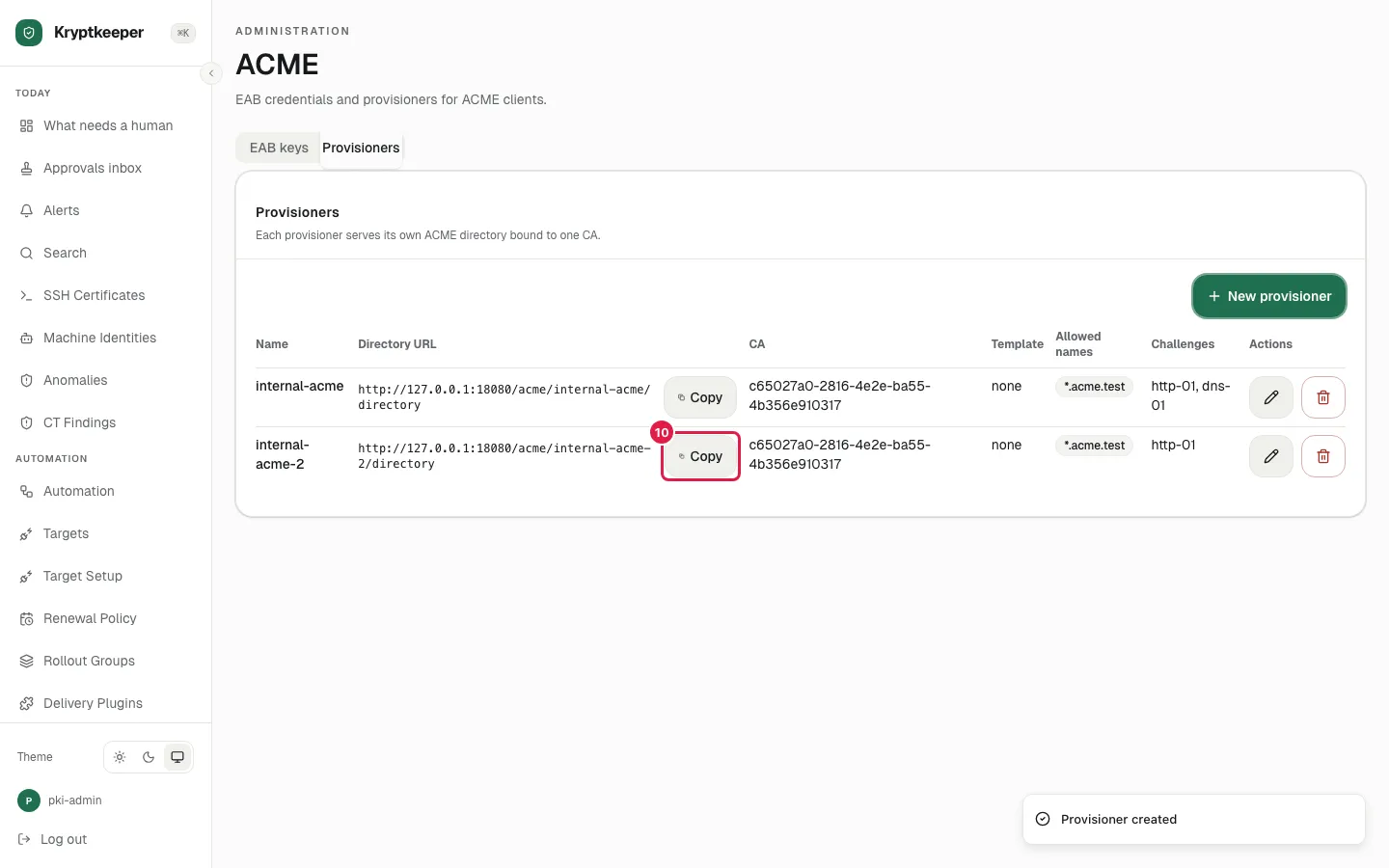Switch to the EAB keys tab

[x=279, y=148]
